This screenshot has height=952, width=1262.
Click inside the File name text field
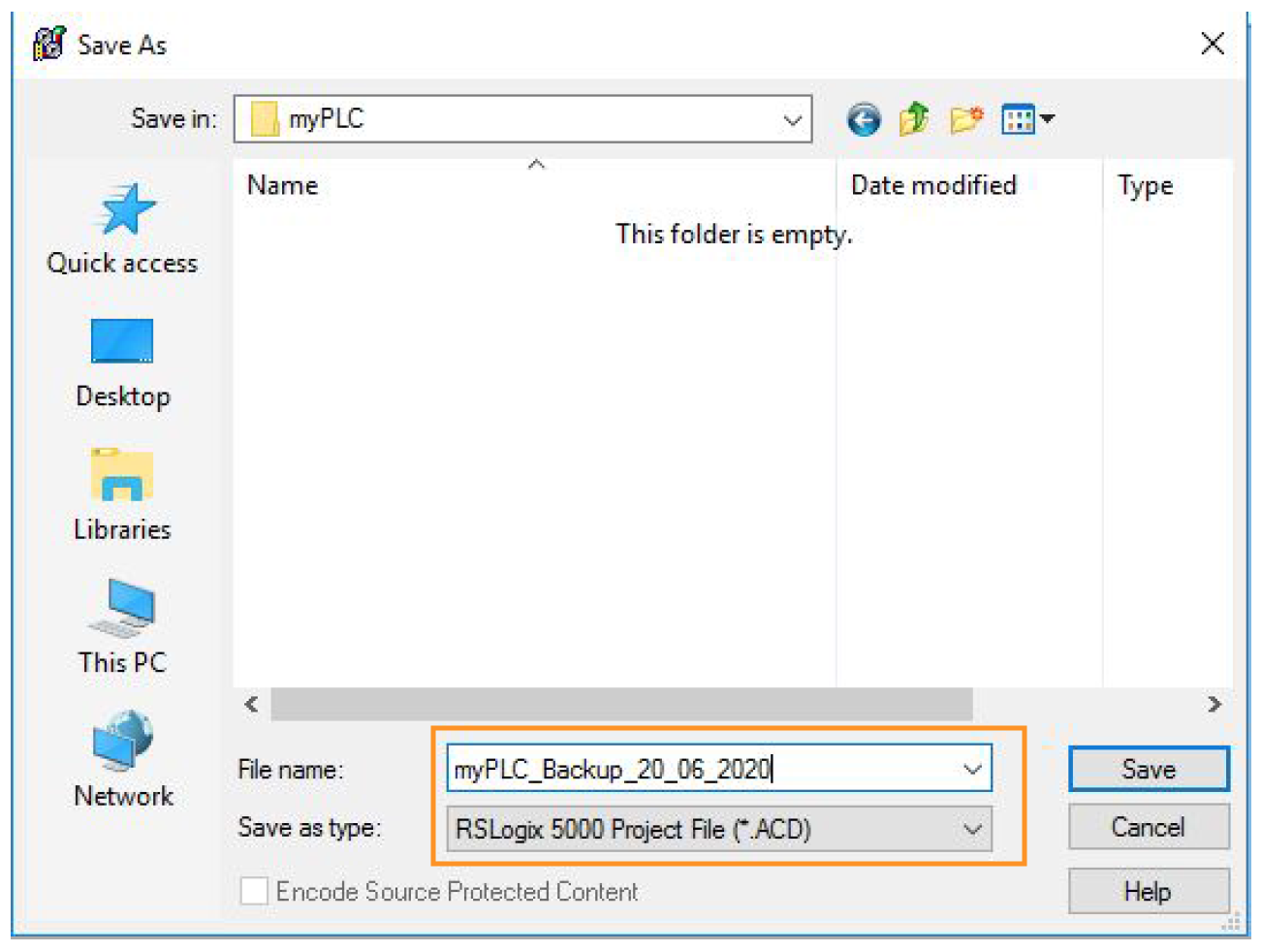click(x=698, y=770)
